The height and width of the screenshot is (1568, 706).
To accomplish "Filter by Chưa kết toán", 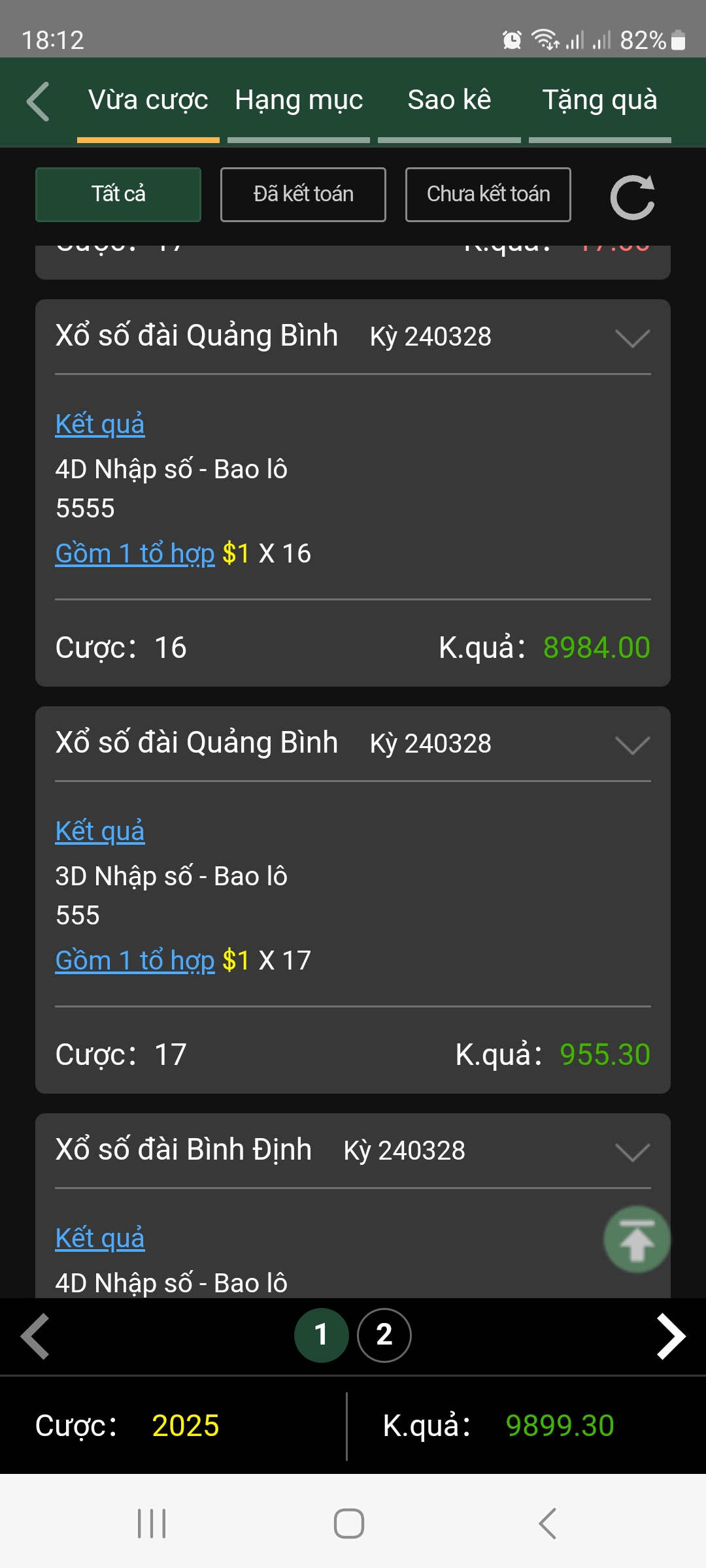I will click(488, 195).
